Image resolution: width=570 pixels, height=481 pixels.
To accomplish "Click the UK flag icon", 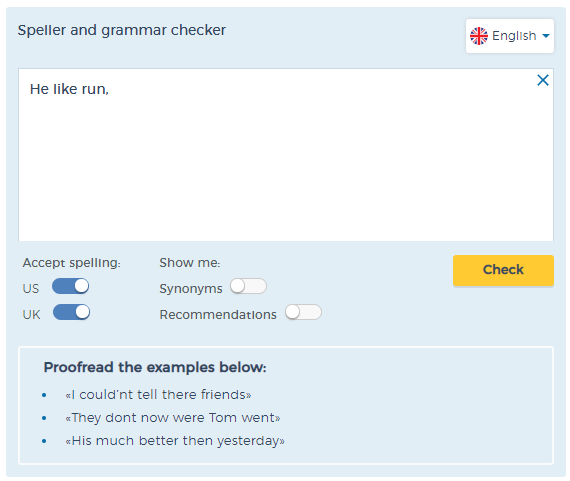I will pyautogui.click(x=479, y=36).
